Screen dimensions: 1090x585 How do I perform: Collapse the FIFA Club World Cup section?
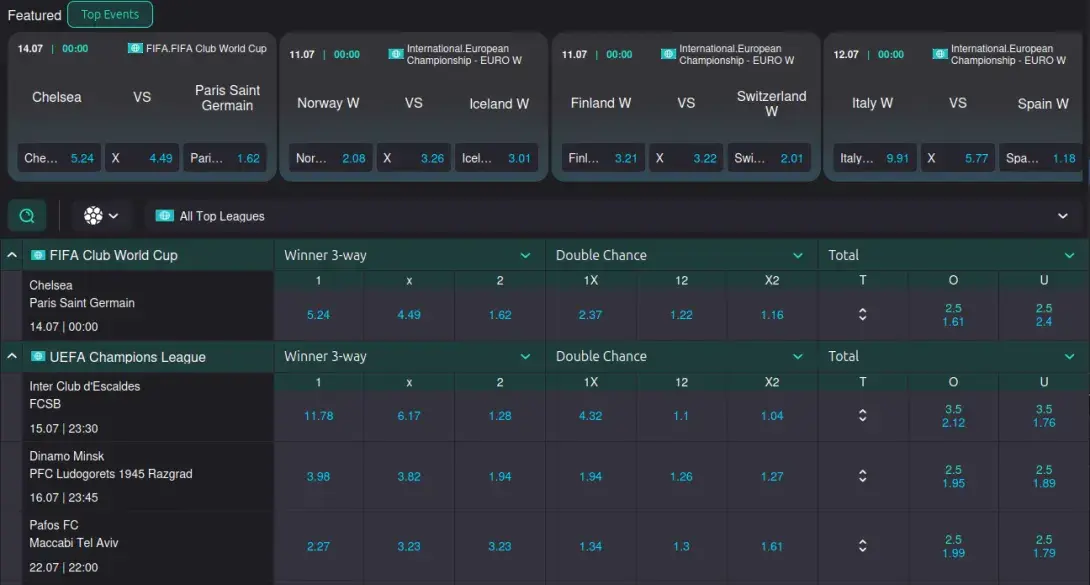tap(12, 255)
